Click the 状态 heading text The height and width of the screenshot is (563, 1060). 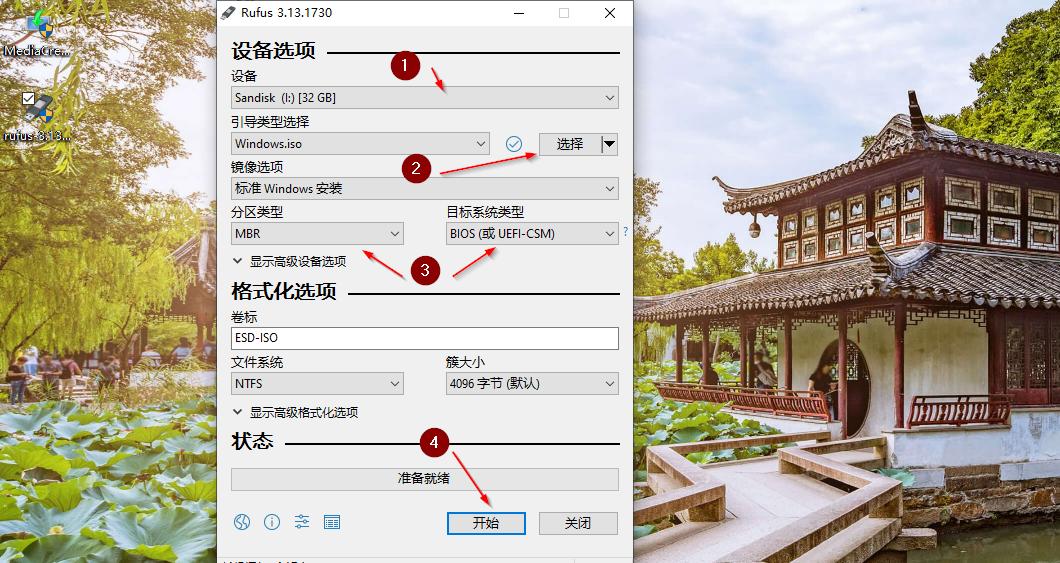point(252,441)
